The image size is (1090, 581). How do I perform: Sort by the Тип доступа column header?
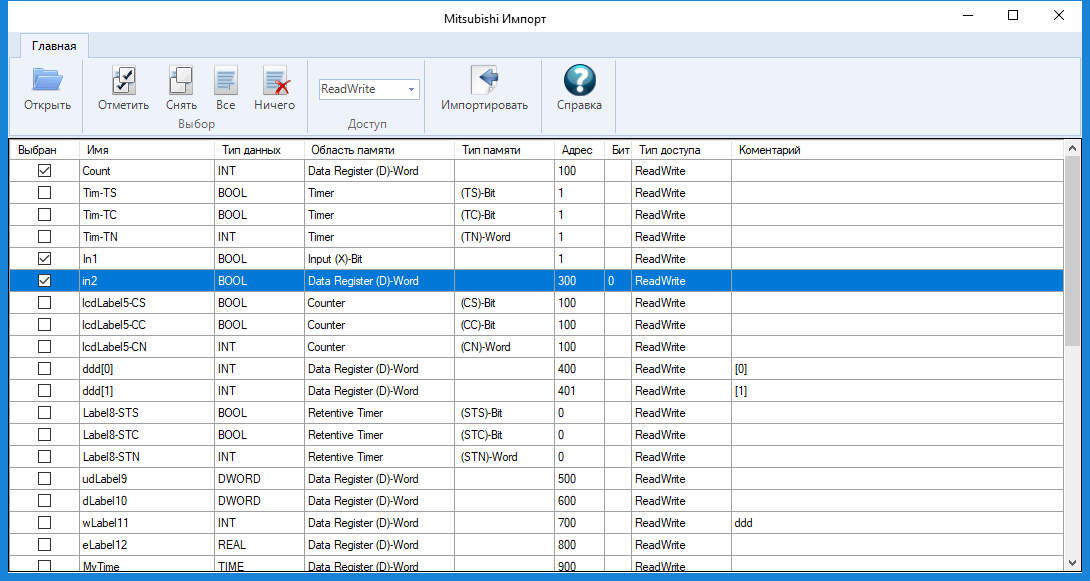(x=681, y=150)
